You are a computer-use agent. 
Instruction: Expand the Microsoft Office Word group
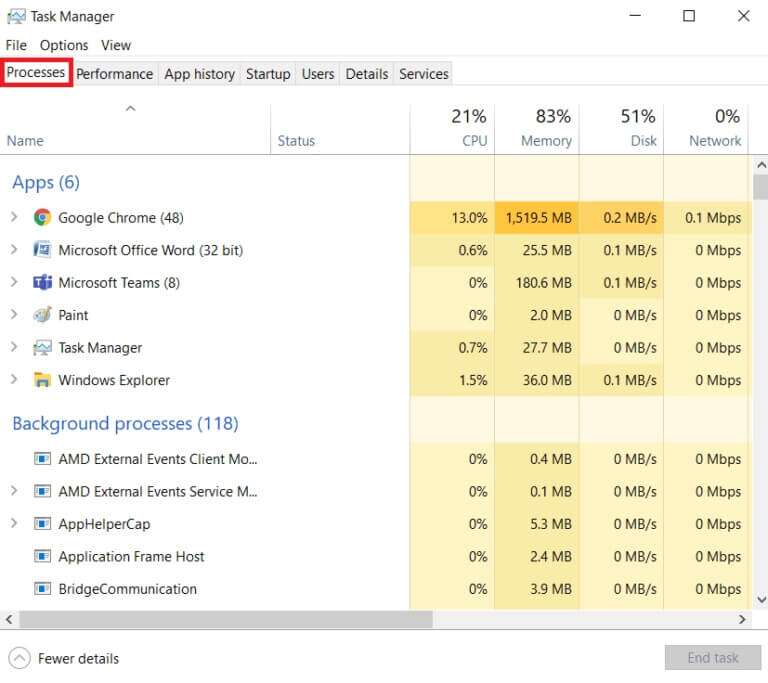pyautogui.click(x=14, y=249)
